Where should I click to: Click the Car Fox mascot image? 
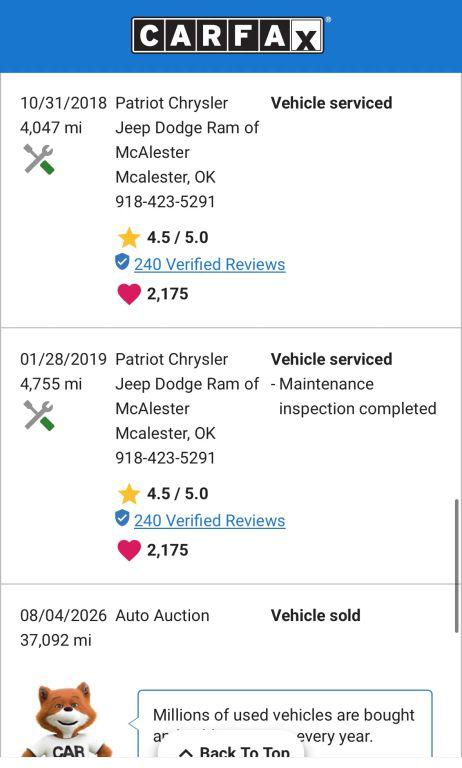[67, 720]
